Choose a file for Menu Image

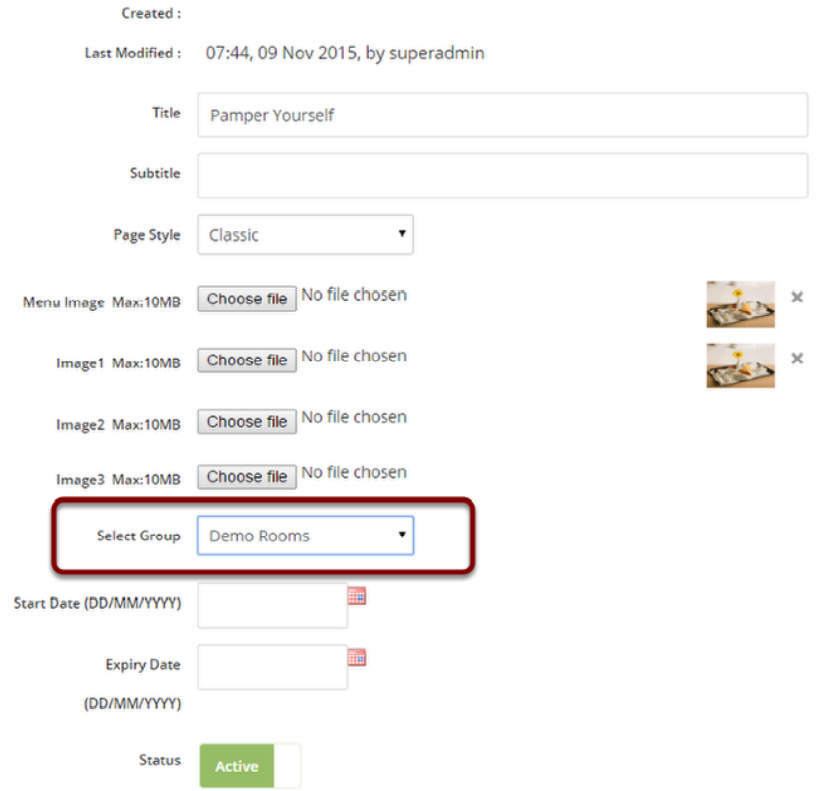(x=246, y=297)
